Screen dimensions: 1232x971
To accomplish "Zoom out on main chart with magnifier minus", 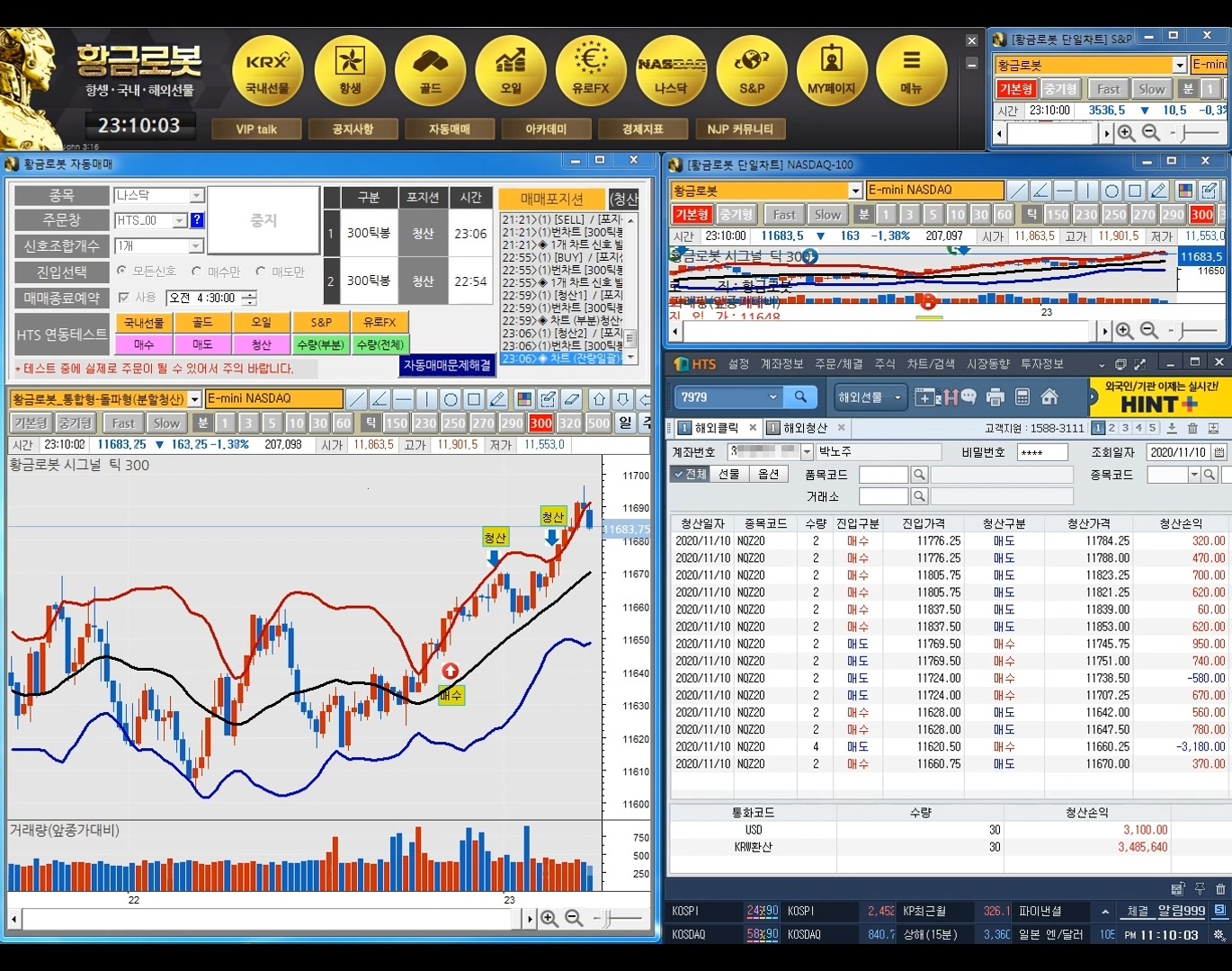I will pos(574,919).
